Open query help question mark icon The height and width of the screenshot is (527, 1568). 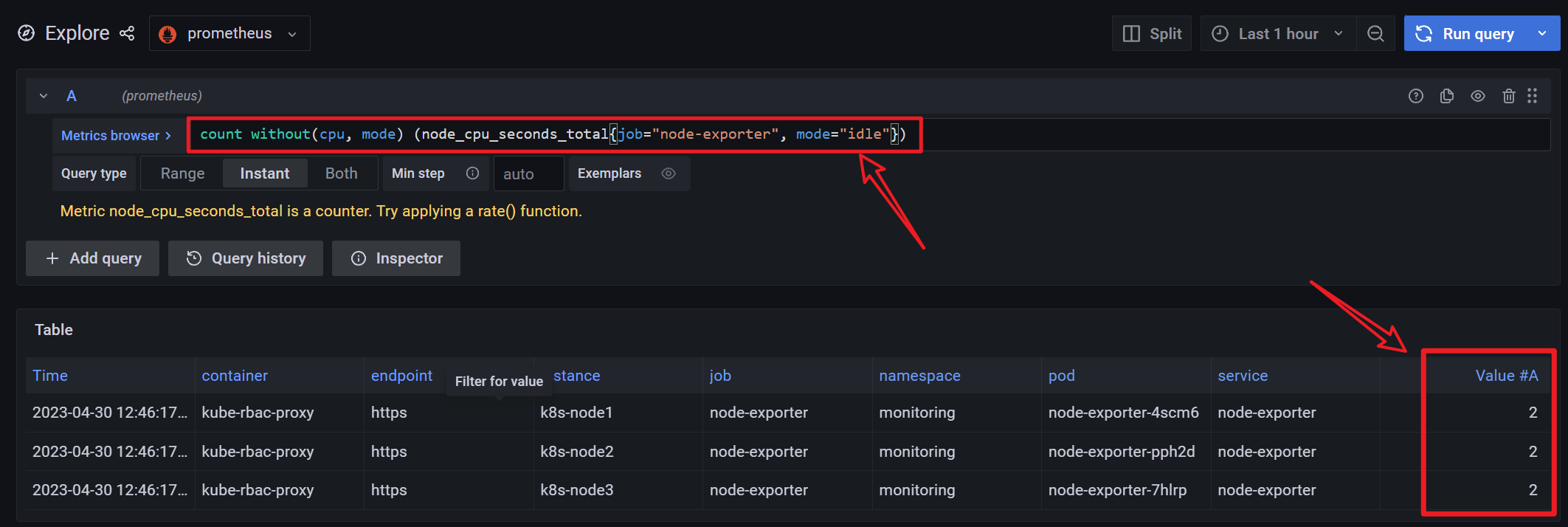1415,96
